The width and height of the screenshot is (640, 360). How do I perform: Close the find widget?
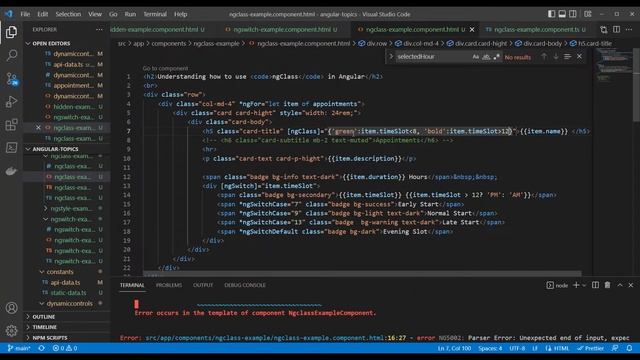click(580, 57)
